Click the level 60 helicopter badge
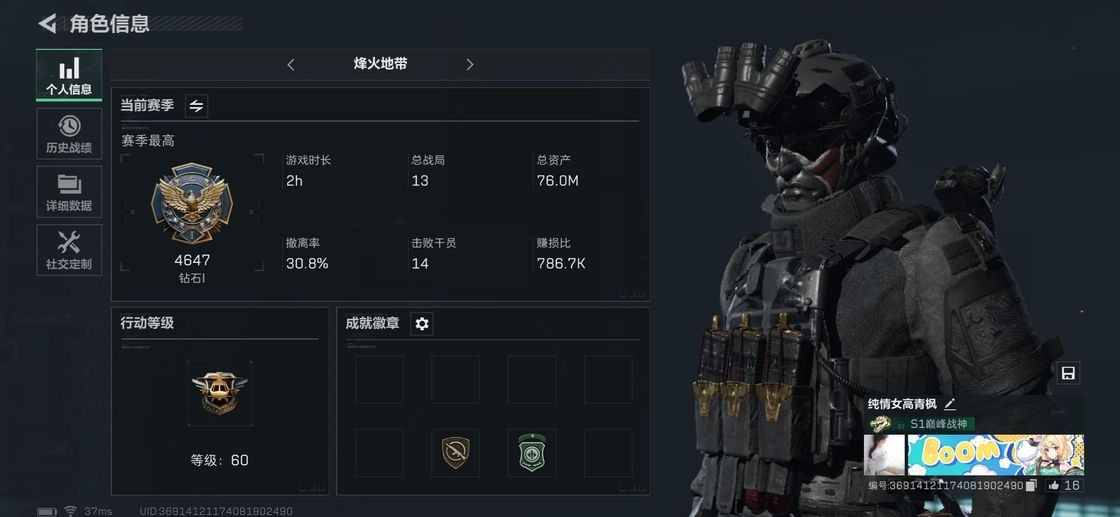 tap(219, 393)
